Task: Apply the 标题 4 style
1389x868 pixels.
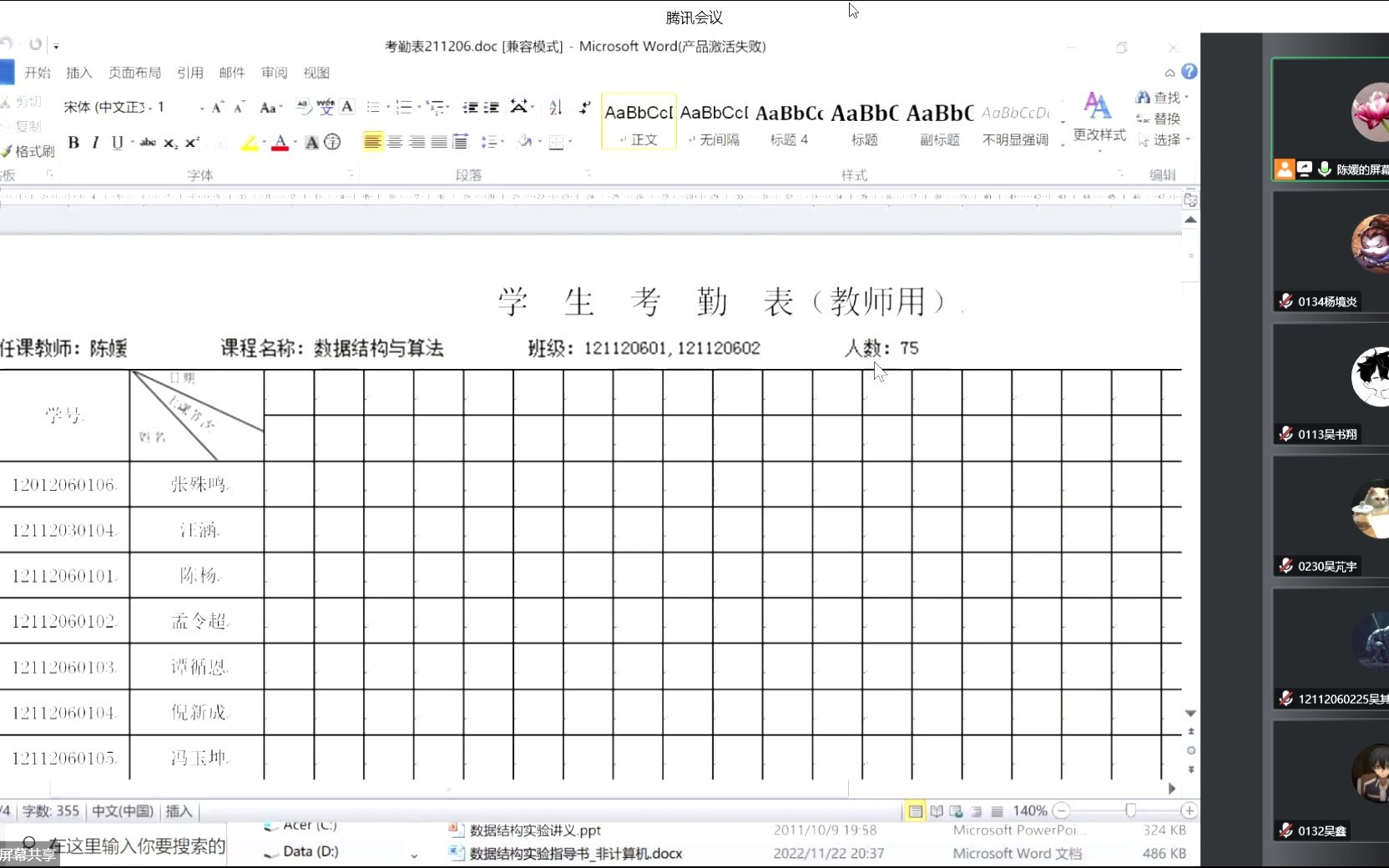Action: pyautogui.click(x=789, y=123)
